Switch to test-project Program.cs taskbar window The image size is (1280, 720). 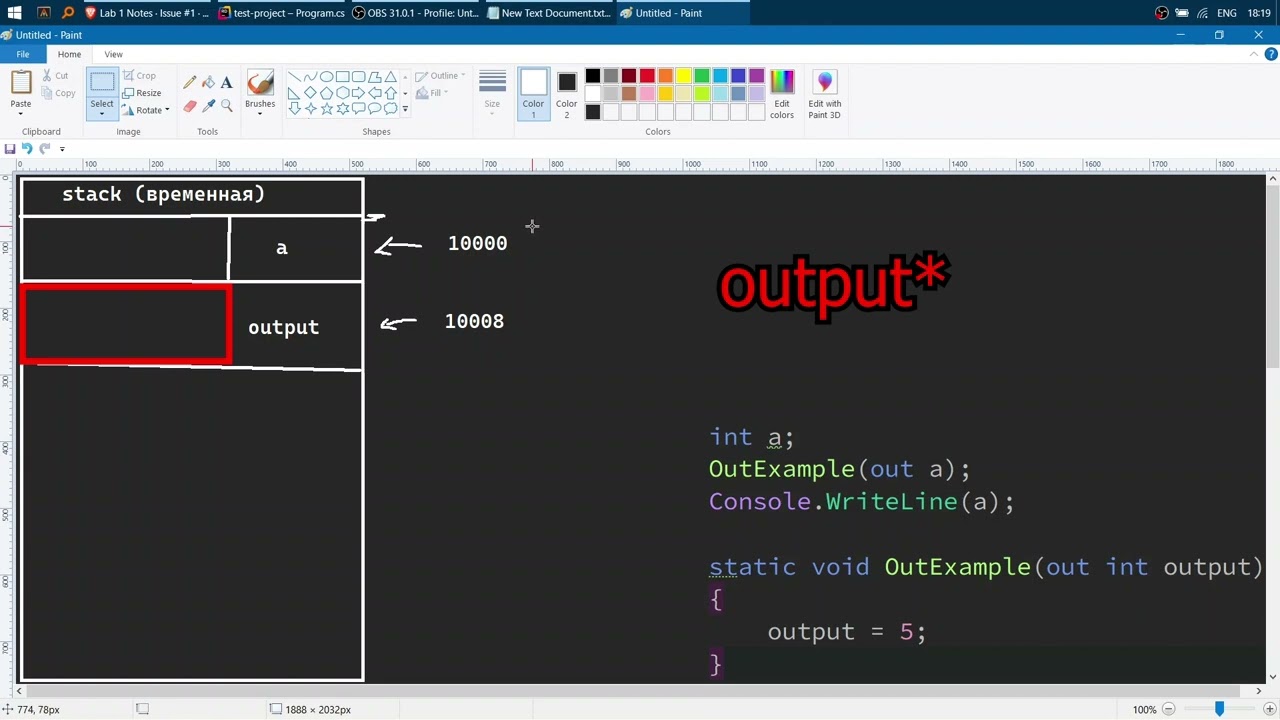[x=281, y=13]
